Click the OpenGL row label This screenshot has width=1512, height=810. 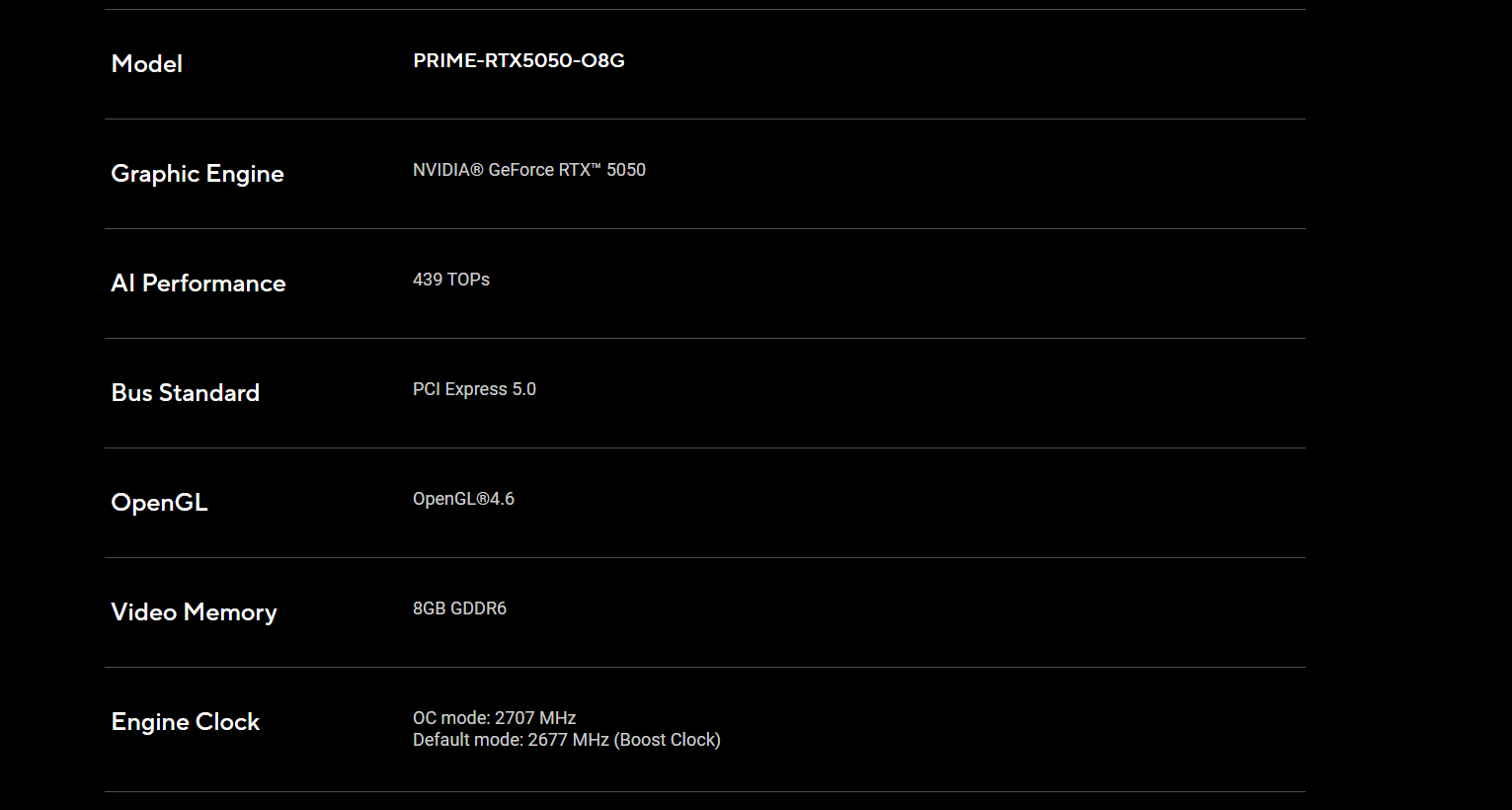pos(159,503)
